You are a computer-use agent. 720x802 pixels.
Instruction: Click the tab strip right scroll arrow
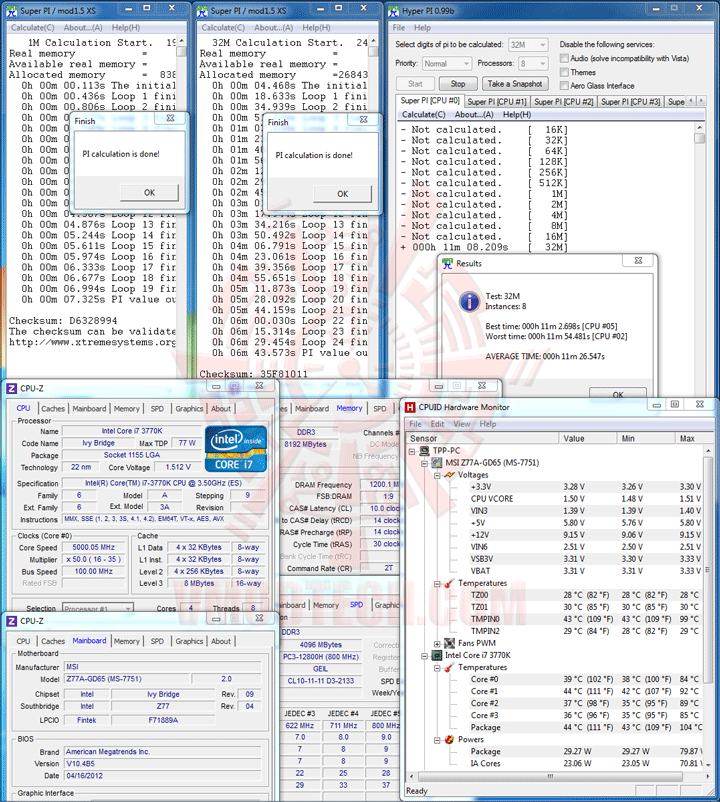(701, 101)
